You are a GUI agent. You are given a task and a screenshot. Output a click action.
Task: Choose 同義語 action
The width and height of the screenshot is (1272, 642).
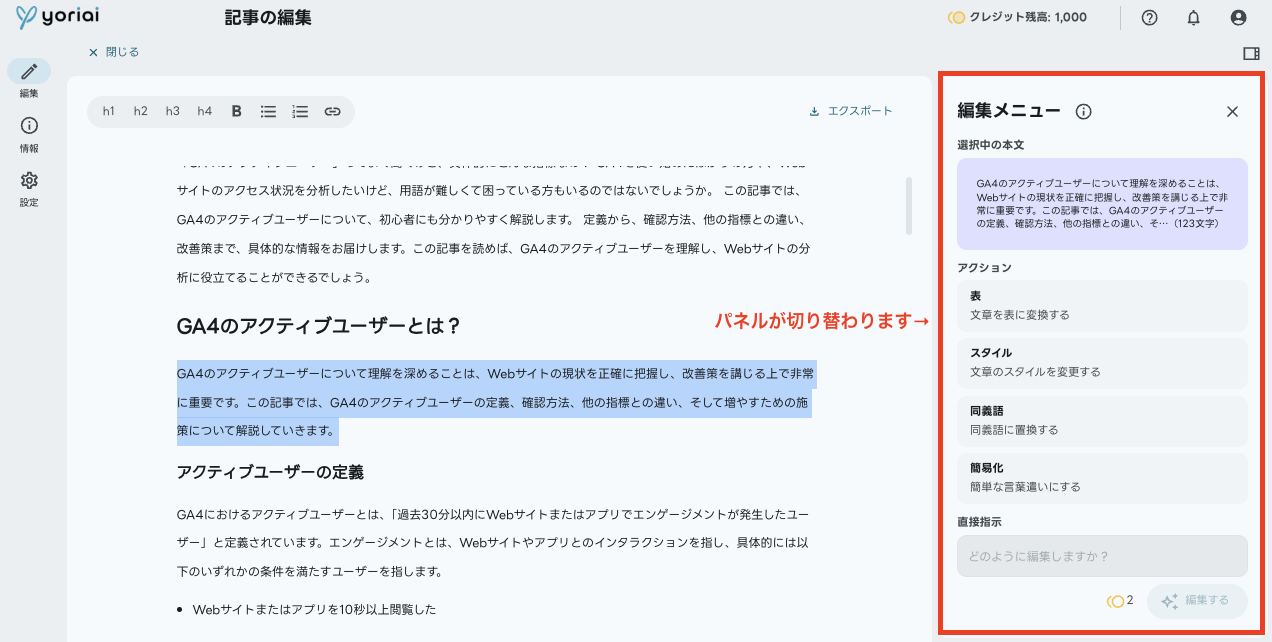coord(1102,420)
